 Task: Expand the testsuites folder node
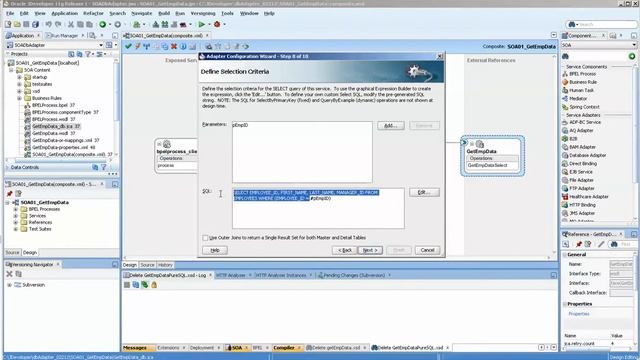pos(19,84)
